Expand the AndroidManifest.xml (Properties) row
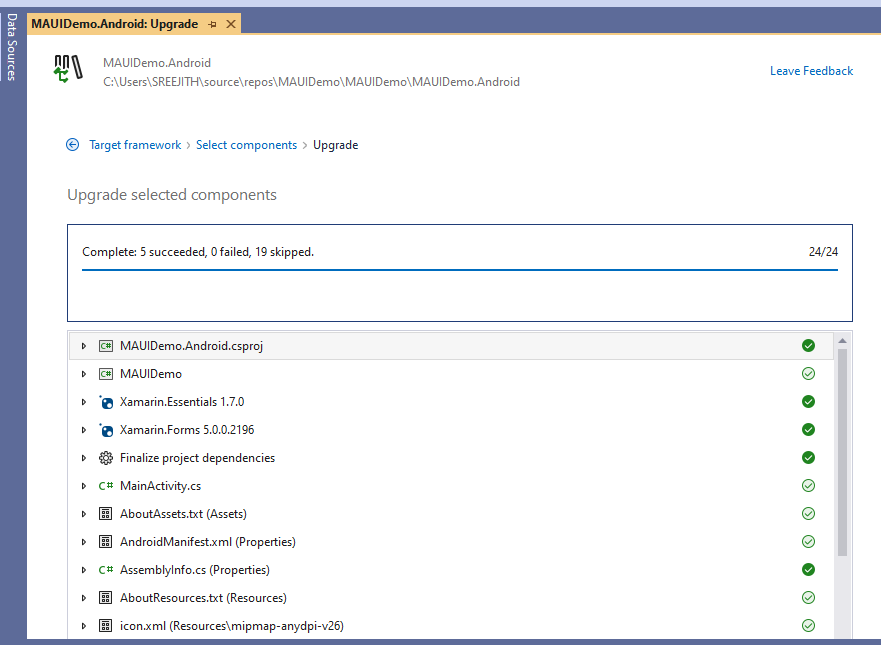881x645 pixels. pyautogui.click(x=84, y=542)
